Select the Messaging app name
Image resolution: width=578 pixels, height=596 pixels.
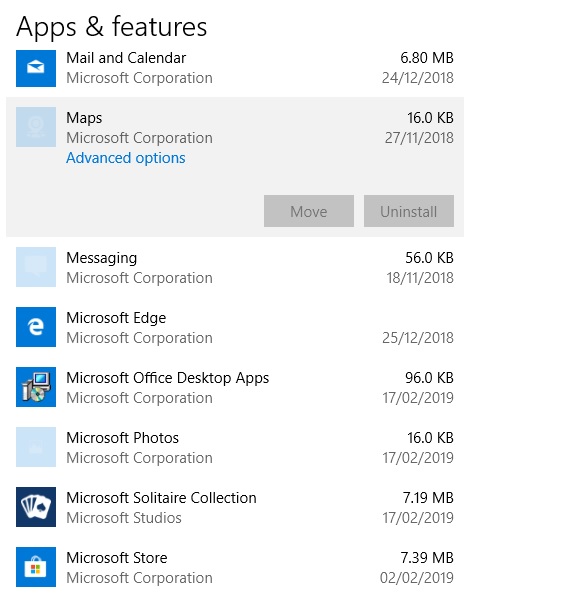(x=101, y=258)
